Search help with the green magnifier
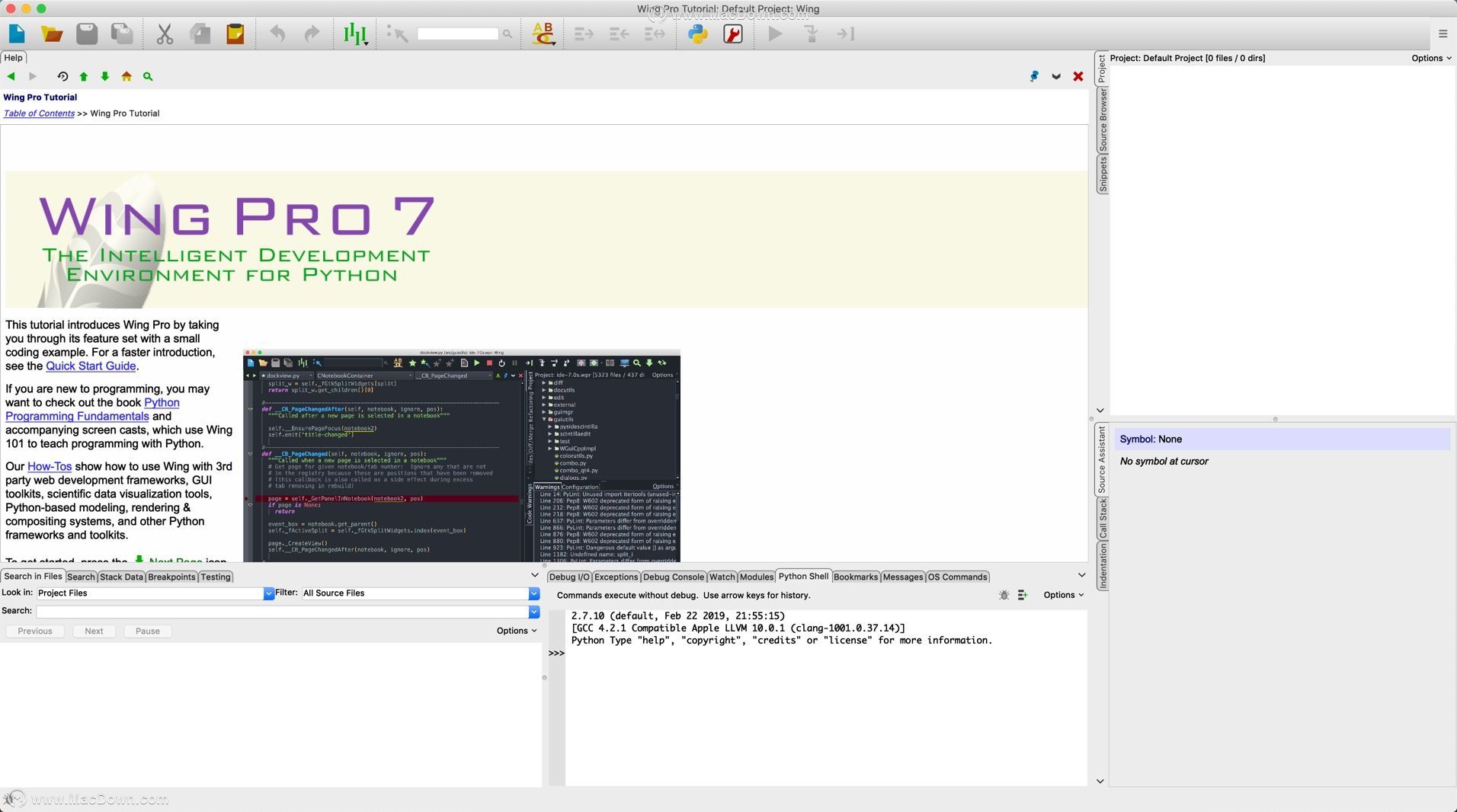The height and width of the screenshot is (812, 1457). click(148, 76)
